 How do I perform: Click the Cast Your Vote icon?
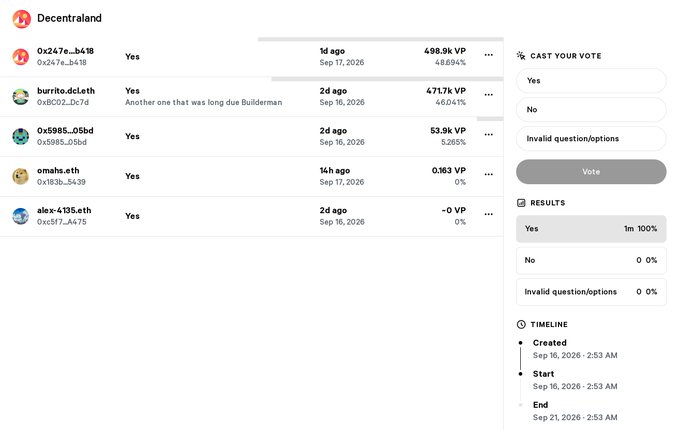[x=521, y=56]
